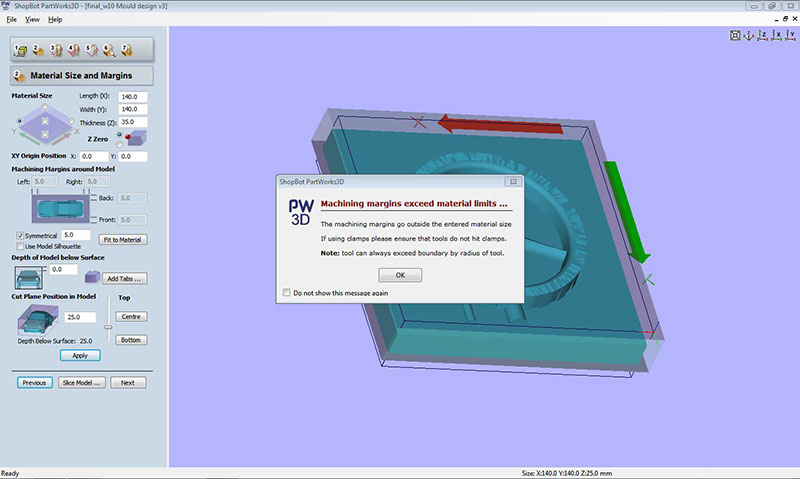
Task: View model along X axis
Action: pos(777,35)
